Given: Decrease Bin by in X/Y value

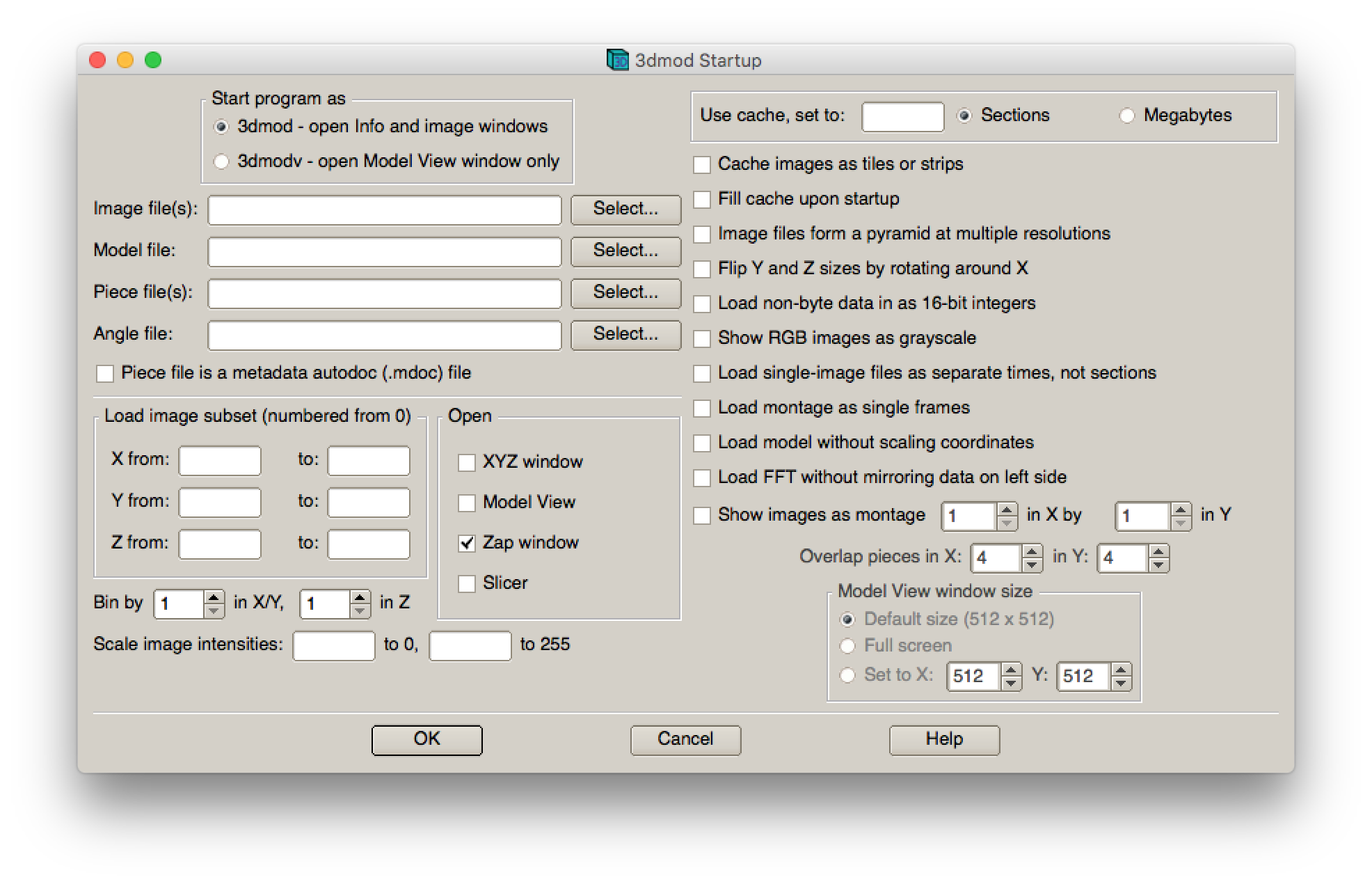Looking at the screenshot, I should tap(214, 610).
